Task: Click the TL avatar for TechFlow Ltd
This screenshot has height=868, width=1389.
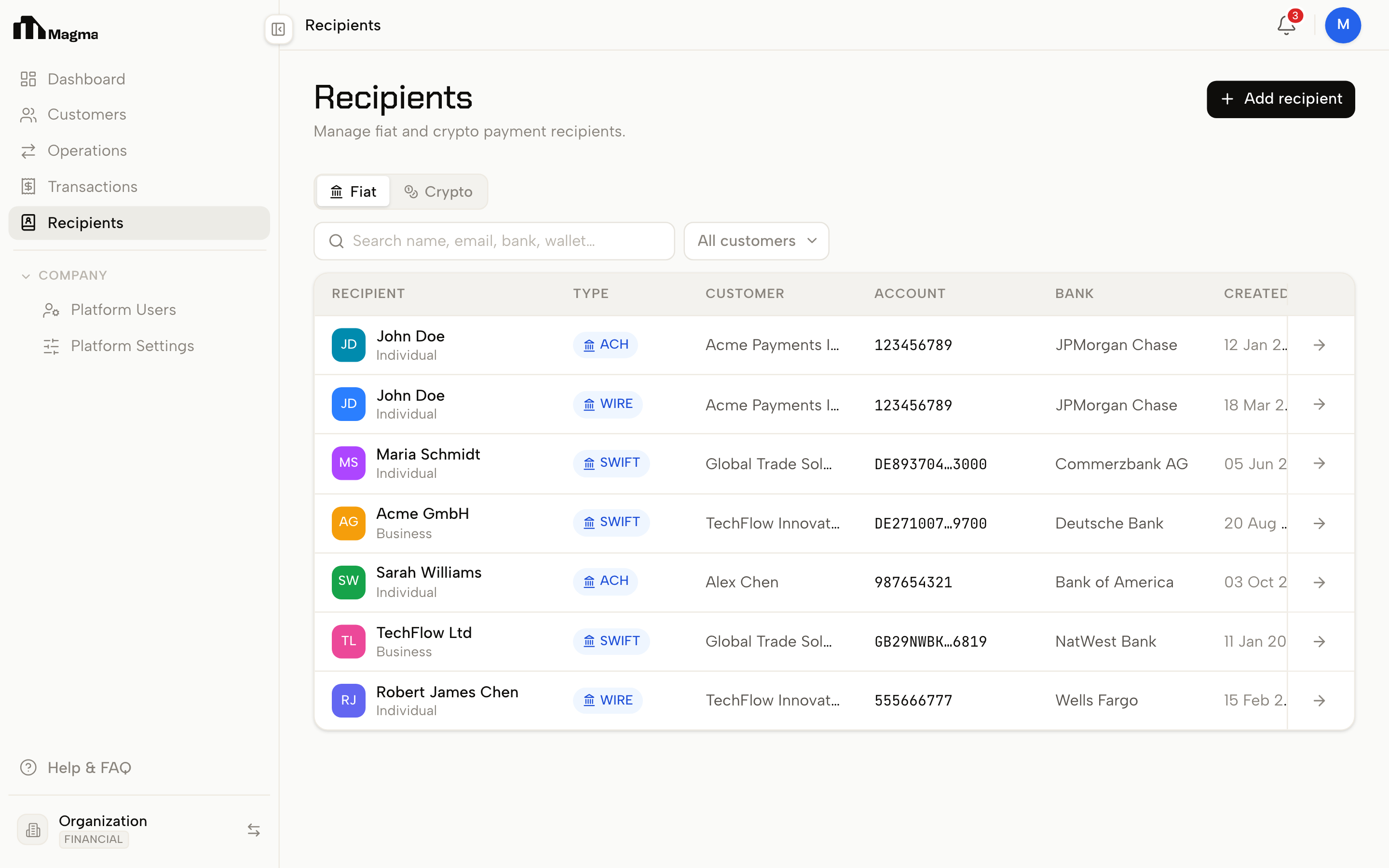Action: (348, 641)
